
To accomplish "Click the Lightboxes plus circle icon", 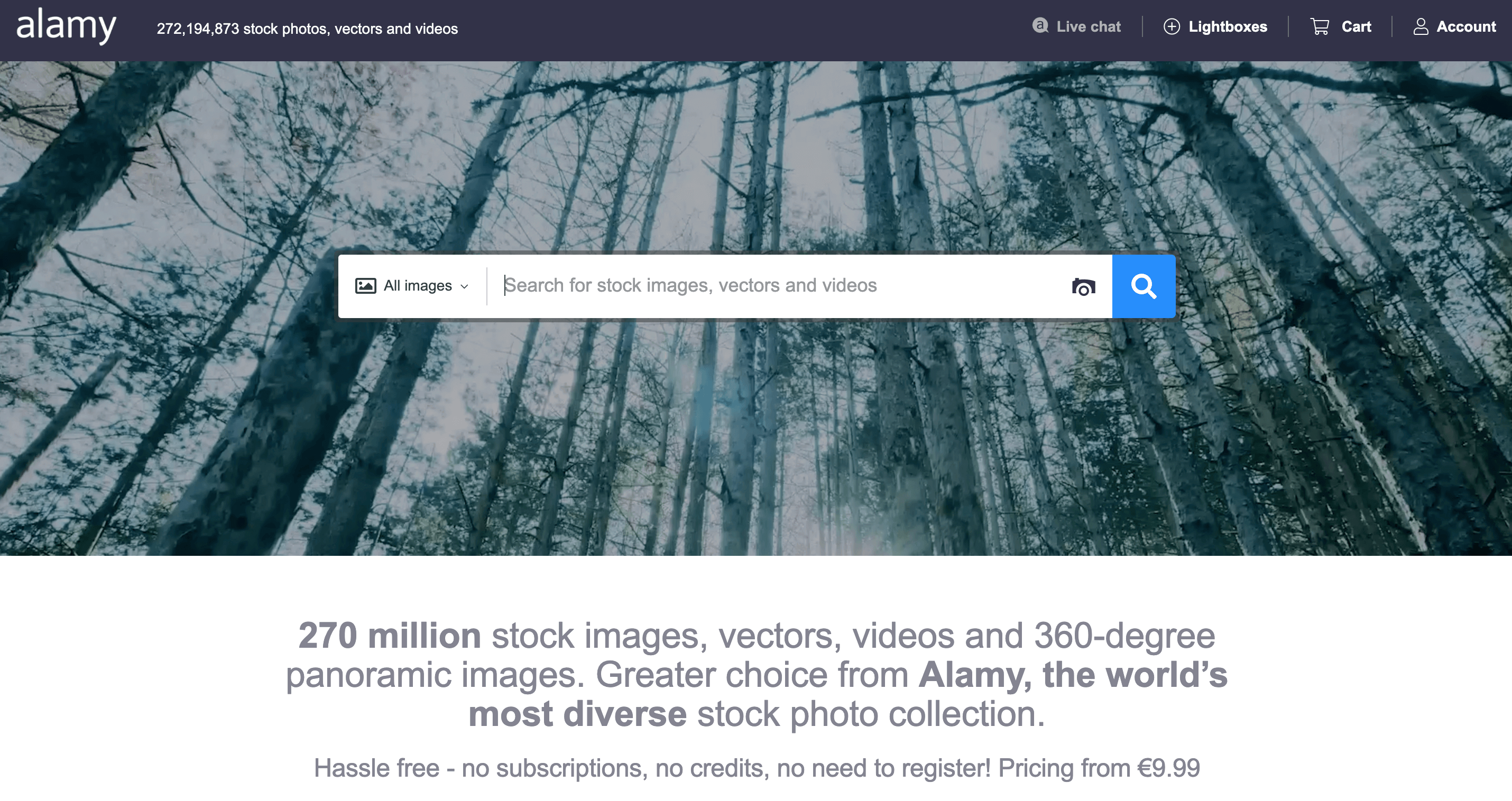I will pos(1171,27).
